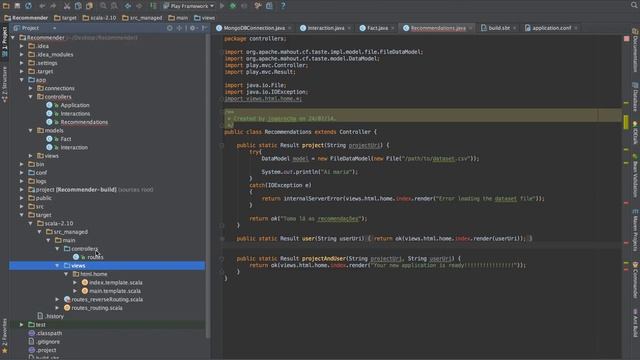Screen dimensions: 640x360
Task: Expand the .idea folder
Action: 22,46
